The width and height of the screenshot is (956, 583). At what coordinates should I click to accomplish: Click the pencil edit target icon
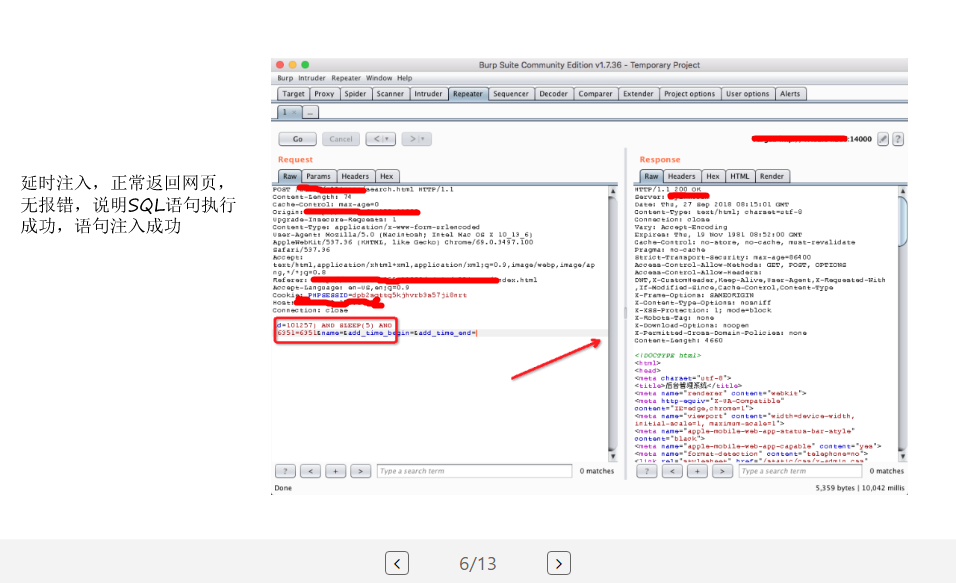[883, 139]
